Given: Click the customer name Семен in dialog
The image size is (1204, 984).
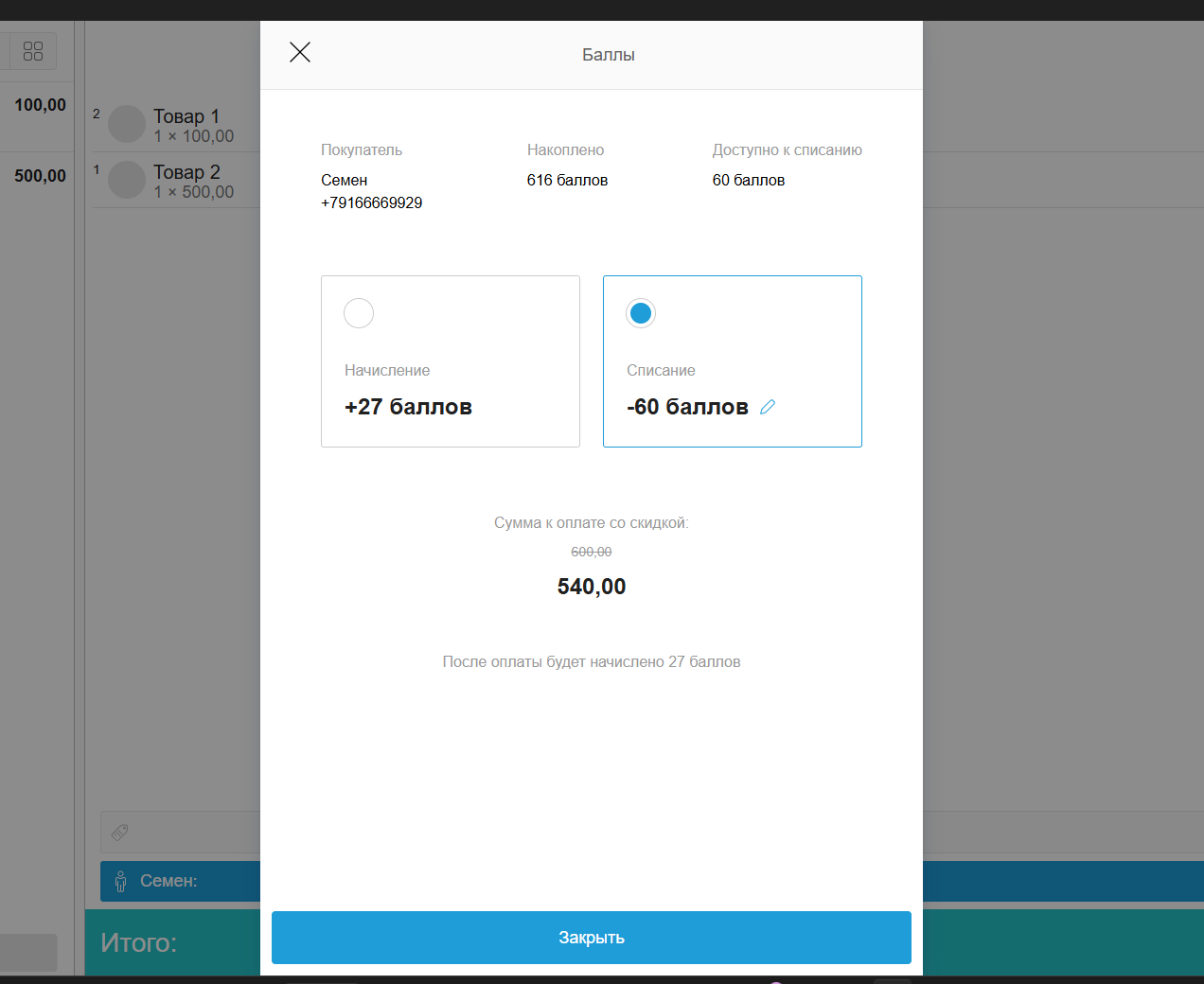Looking at the screenshot, I should 344,180.
